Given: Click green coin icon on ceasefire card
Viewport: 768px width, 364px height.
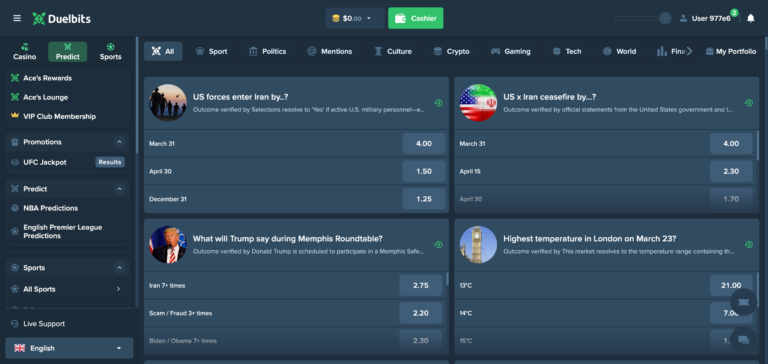Looking at the screenshot, I should coord(749,103).
